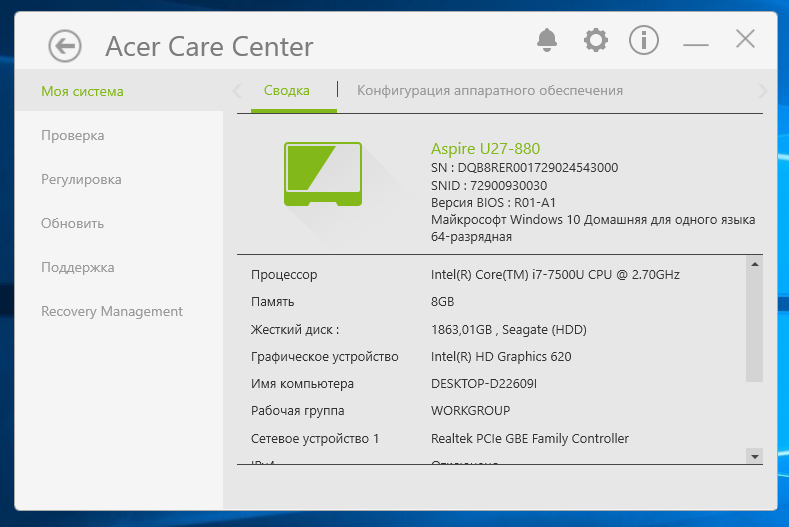
Task: Click the DESKTOP-D22609I computer name
Action: (484, 384)
